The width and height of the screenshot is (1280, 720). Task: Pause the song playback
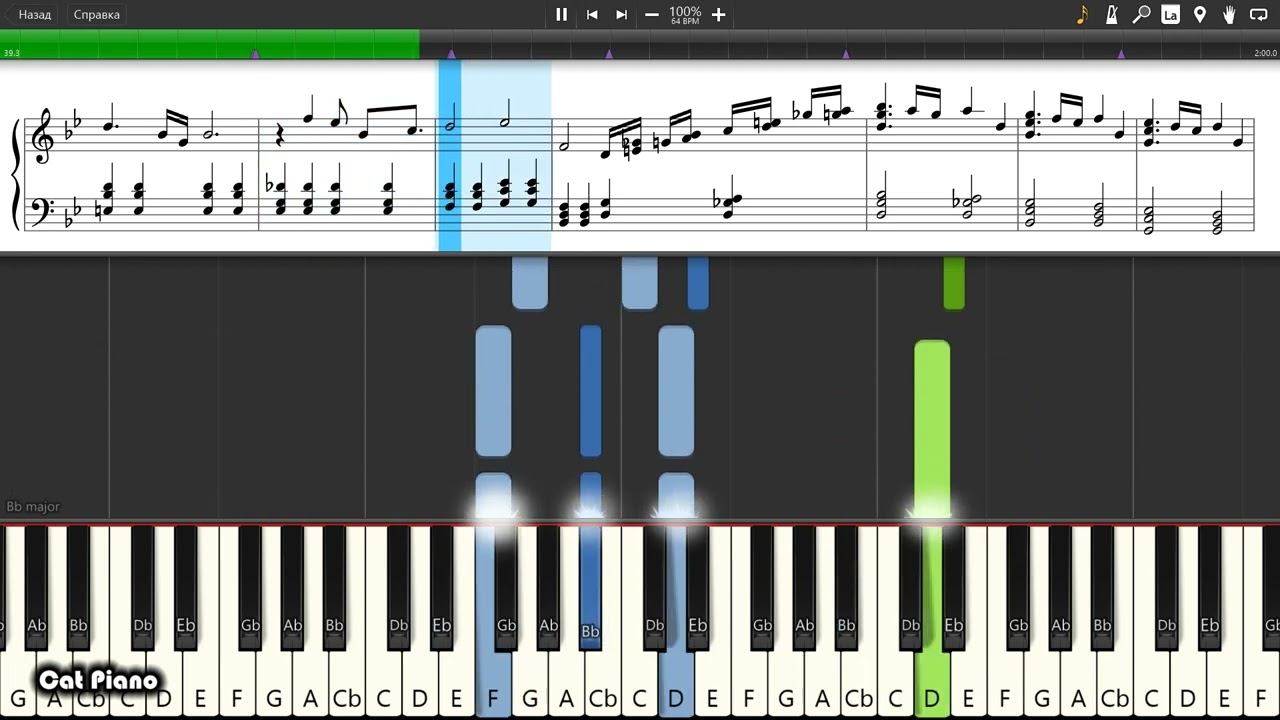click(561, 14)
